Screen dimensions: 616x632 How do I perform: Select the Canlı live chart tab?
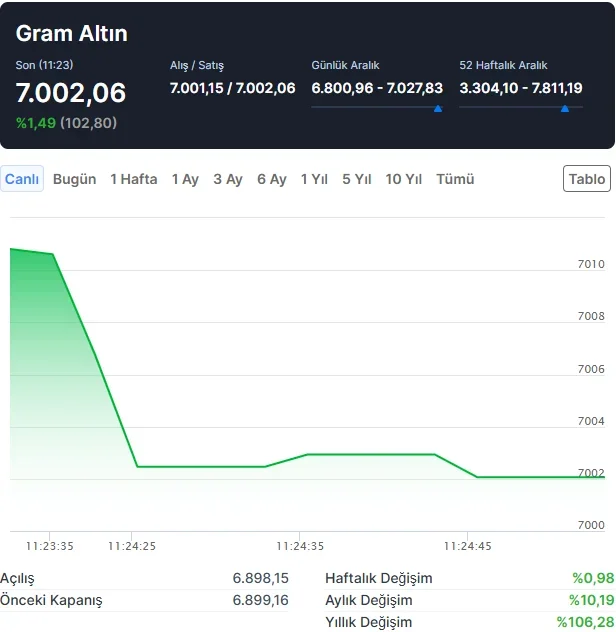pos(22,179)
